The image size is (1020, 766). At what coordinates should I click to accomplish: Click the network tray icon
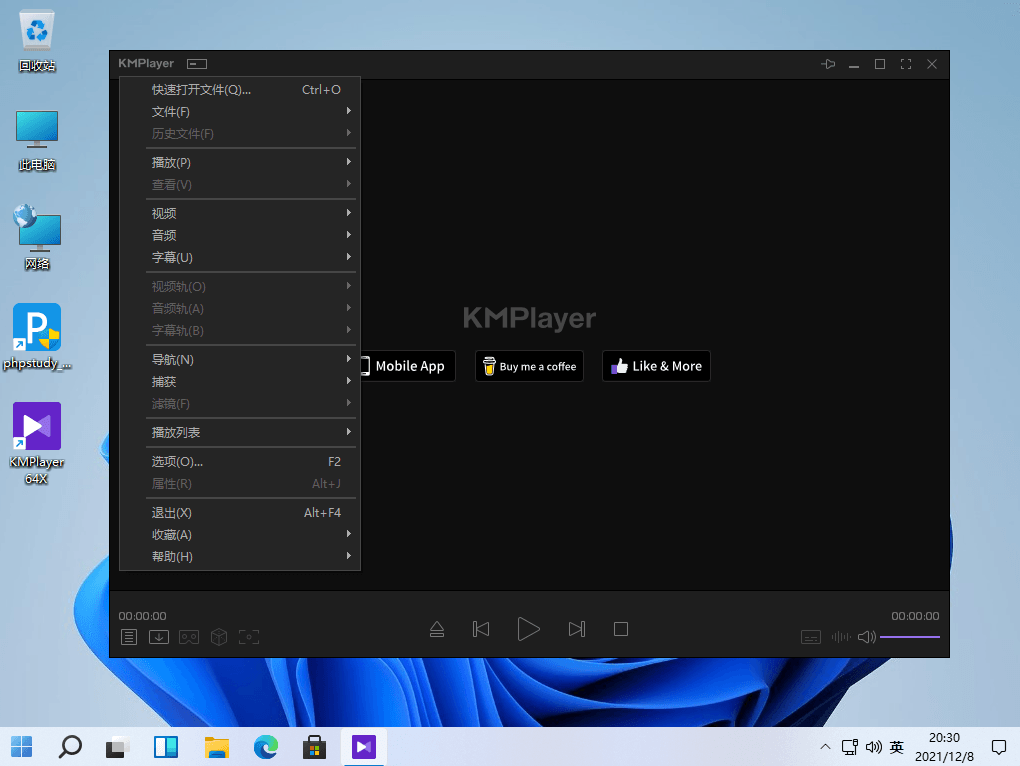[850, 746]
